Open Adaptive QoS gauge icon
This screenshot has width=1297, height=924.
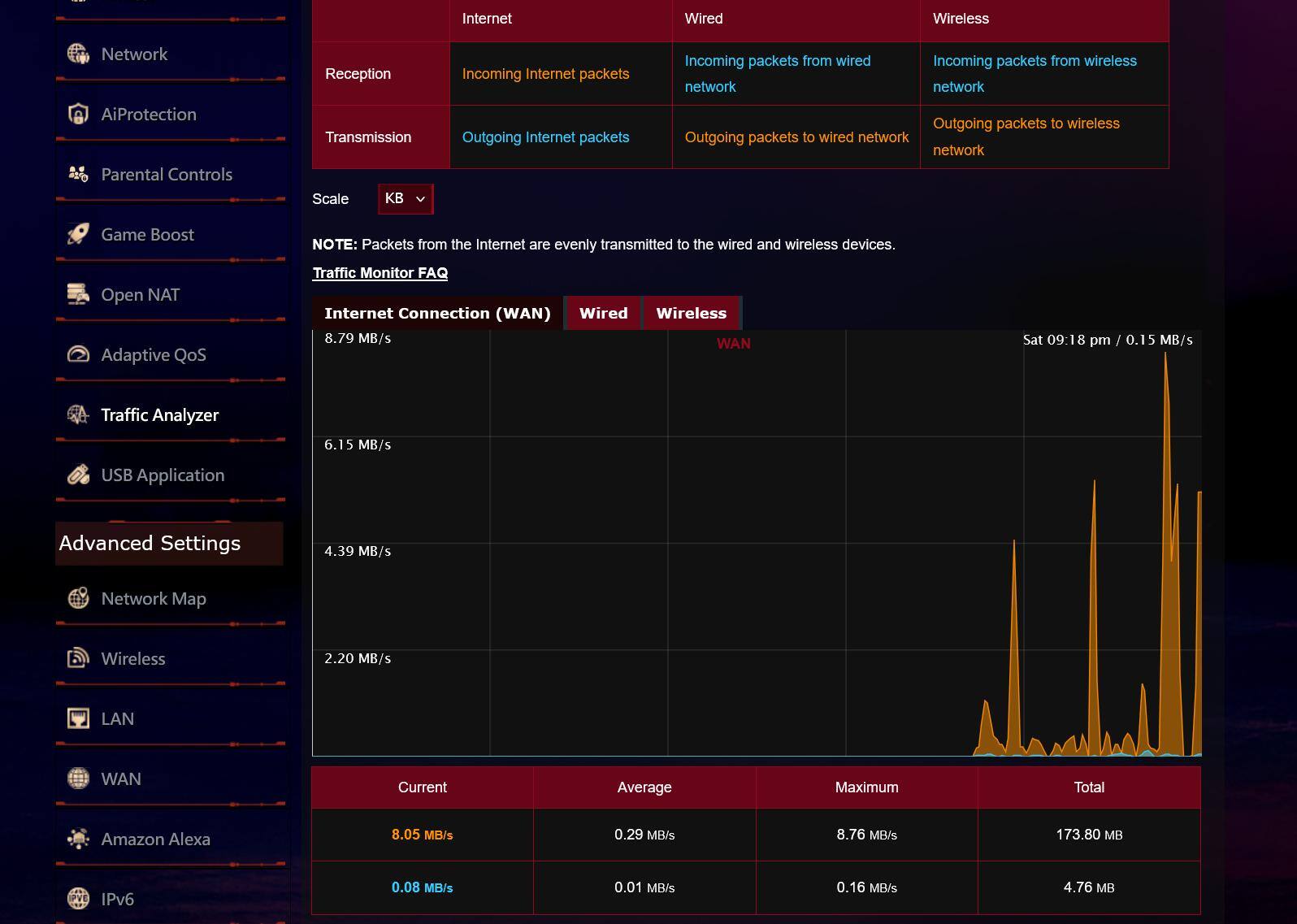pos(78,355)
